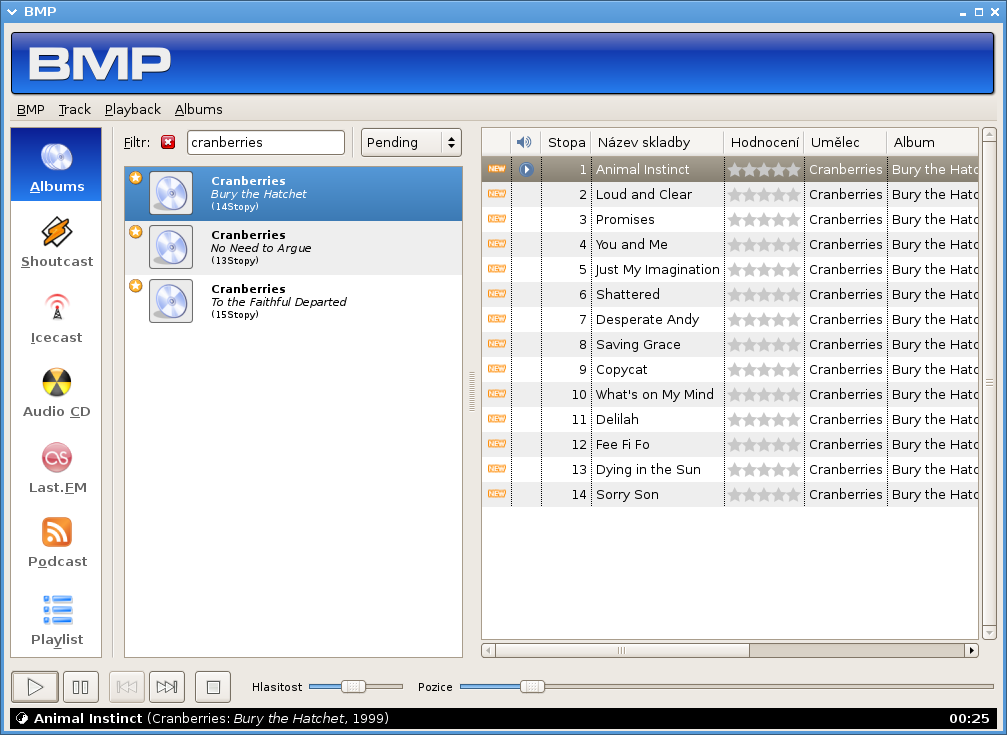Open the Pending dropdown
The height and width of the screenshot is (735, 1007).
pos(411,142)
